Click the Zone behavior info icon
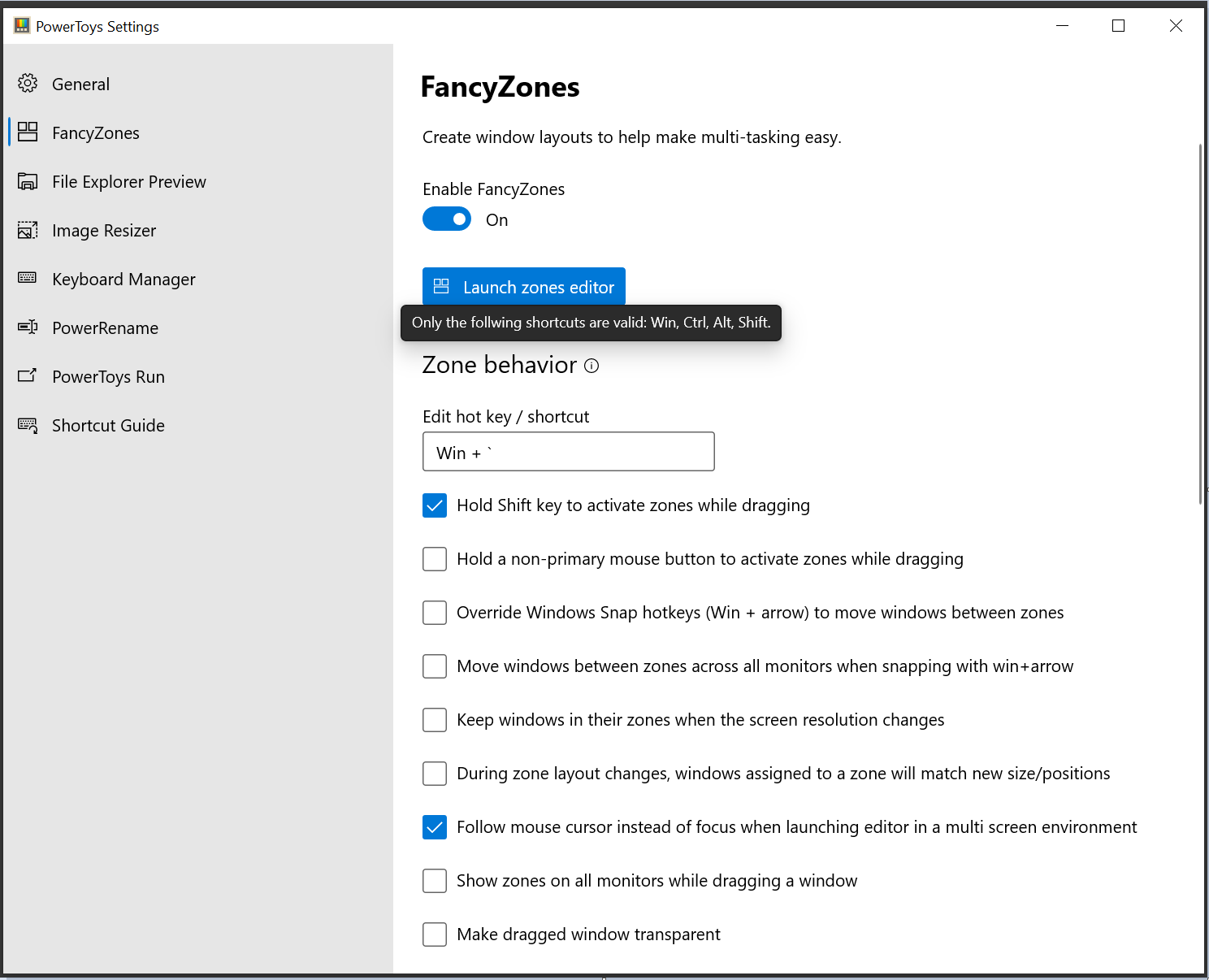Viewport: 1209px width, 980px height. click(x=591, y=366)
